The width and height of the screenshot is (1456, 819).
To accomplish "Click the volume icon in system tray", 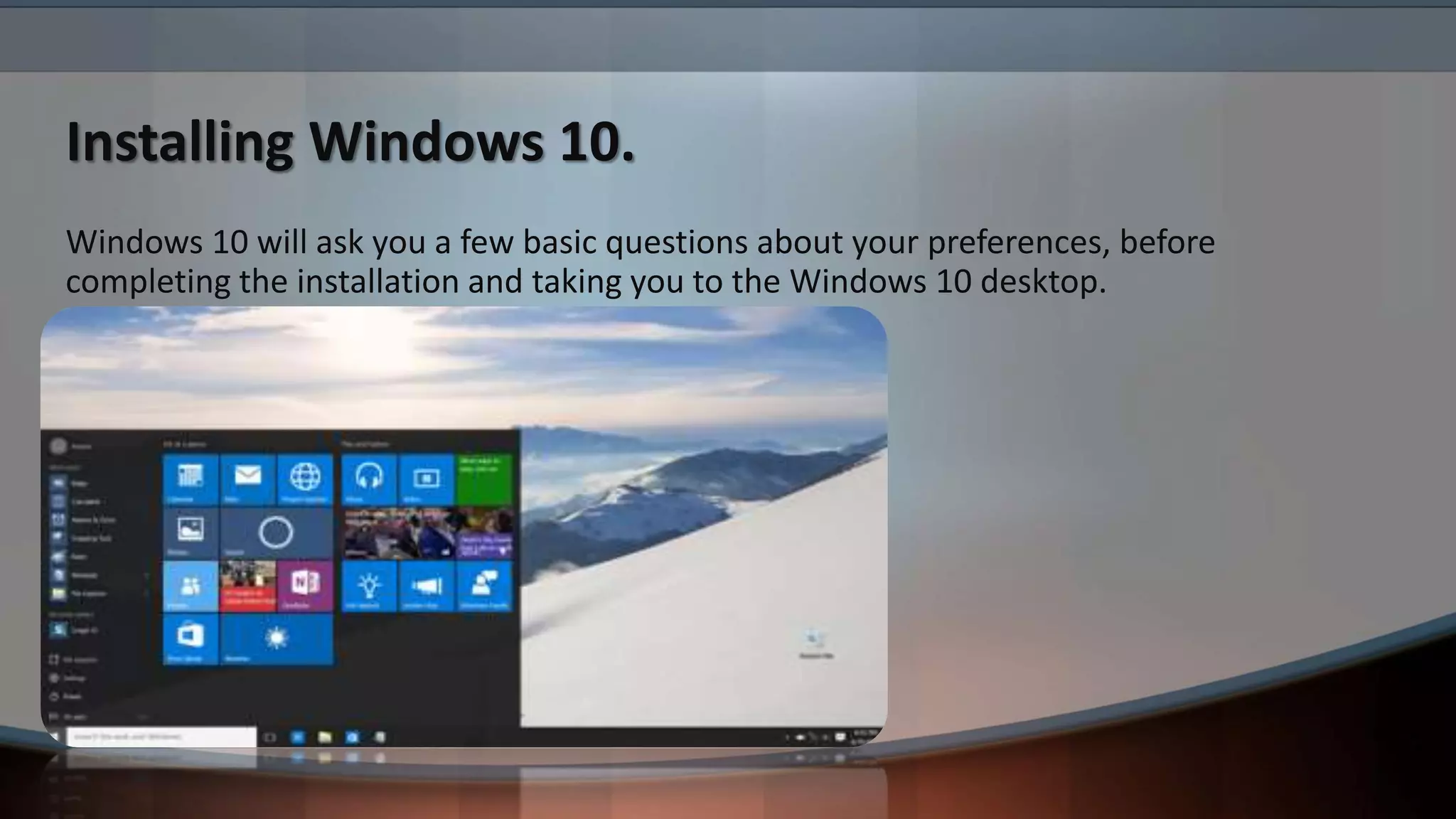I will [x=825, y=738].
